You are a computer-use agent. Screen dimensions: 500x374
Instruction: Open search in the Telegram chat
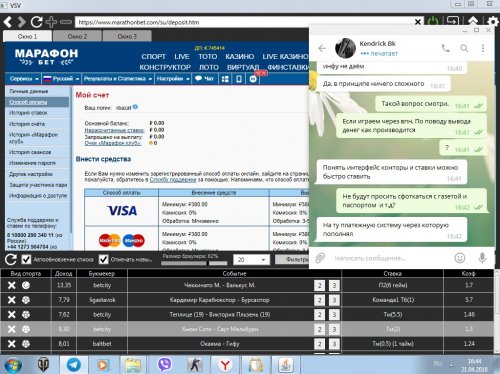[x=464, y=48]
